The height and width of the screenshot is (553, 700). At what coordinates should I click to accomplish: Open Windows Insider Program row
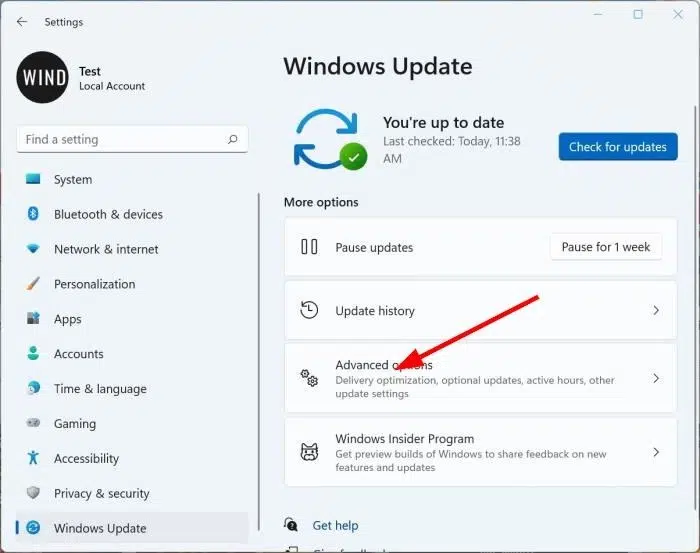click(480, 452)
